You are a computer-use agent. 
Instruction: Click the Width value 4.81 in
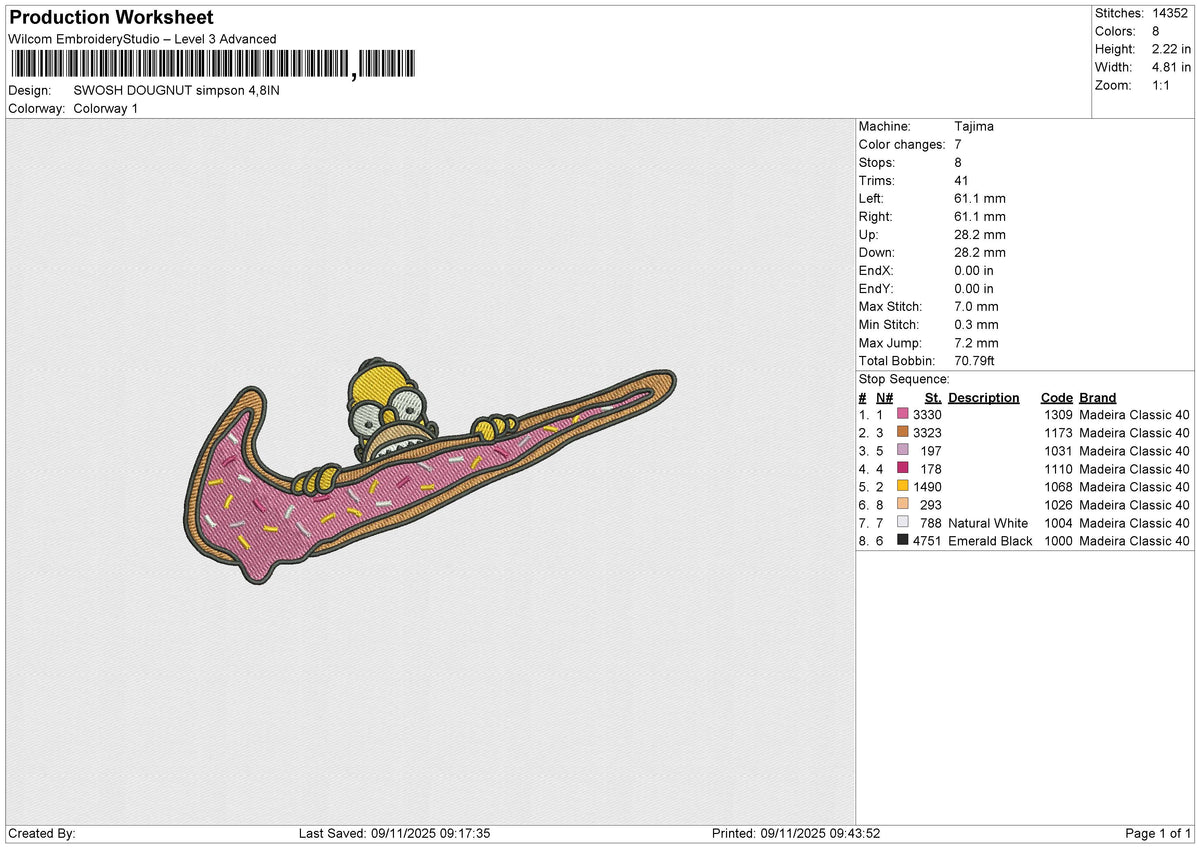point(1171,67)
